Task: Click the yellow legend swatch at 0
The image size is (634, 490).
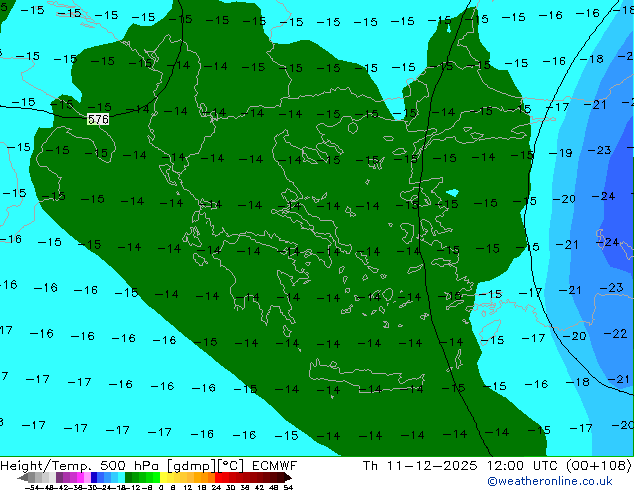Action: point(163,477)
